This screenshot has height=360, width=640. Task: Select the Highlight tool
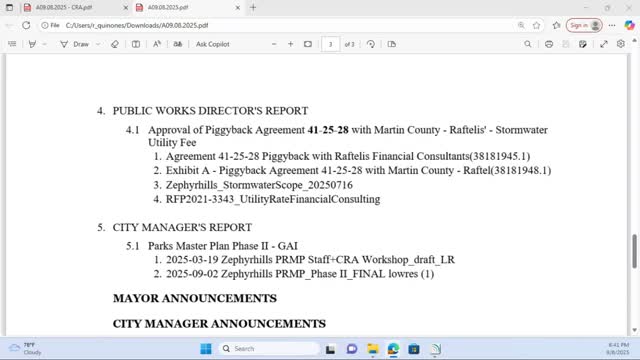pos(32,44)
